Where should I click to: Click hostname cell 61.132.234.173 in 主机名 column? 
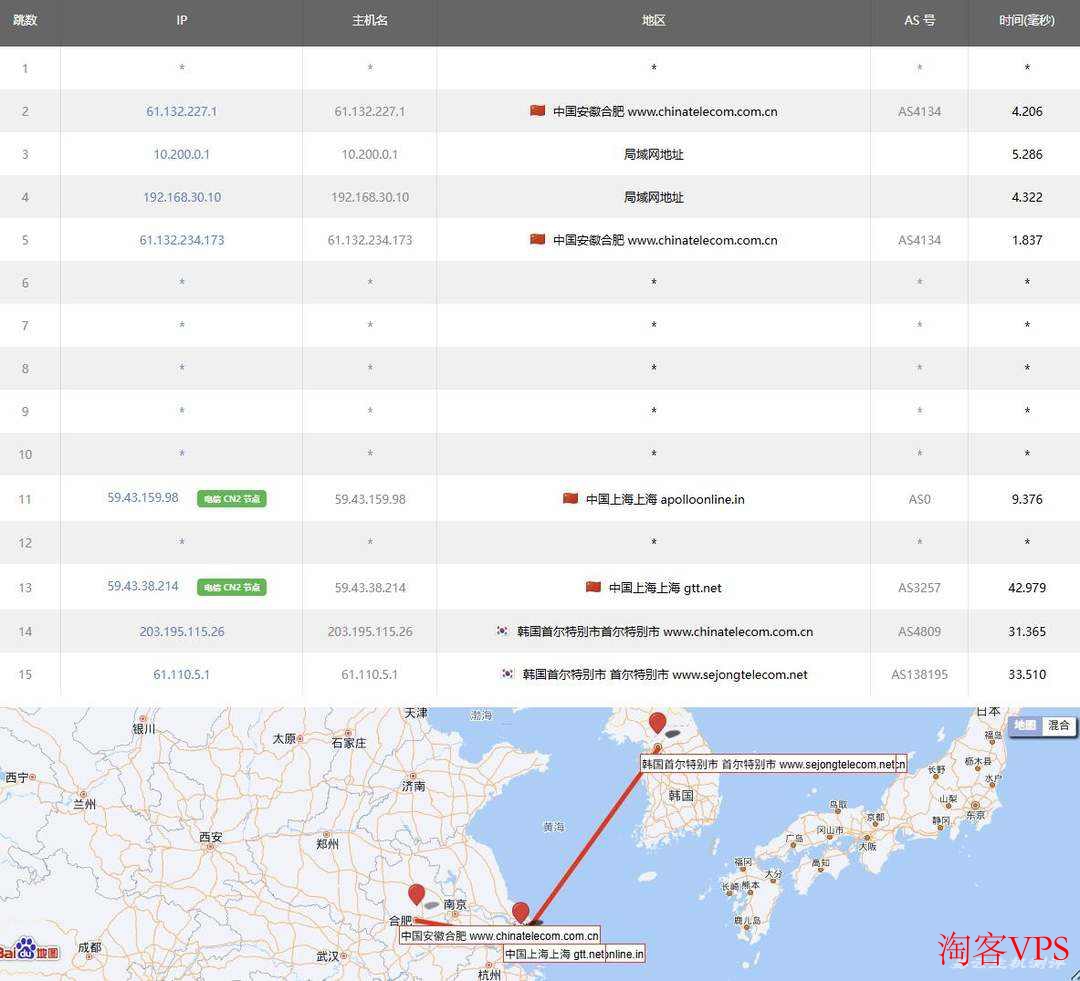370,240
